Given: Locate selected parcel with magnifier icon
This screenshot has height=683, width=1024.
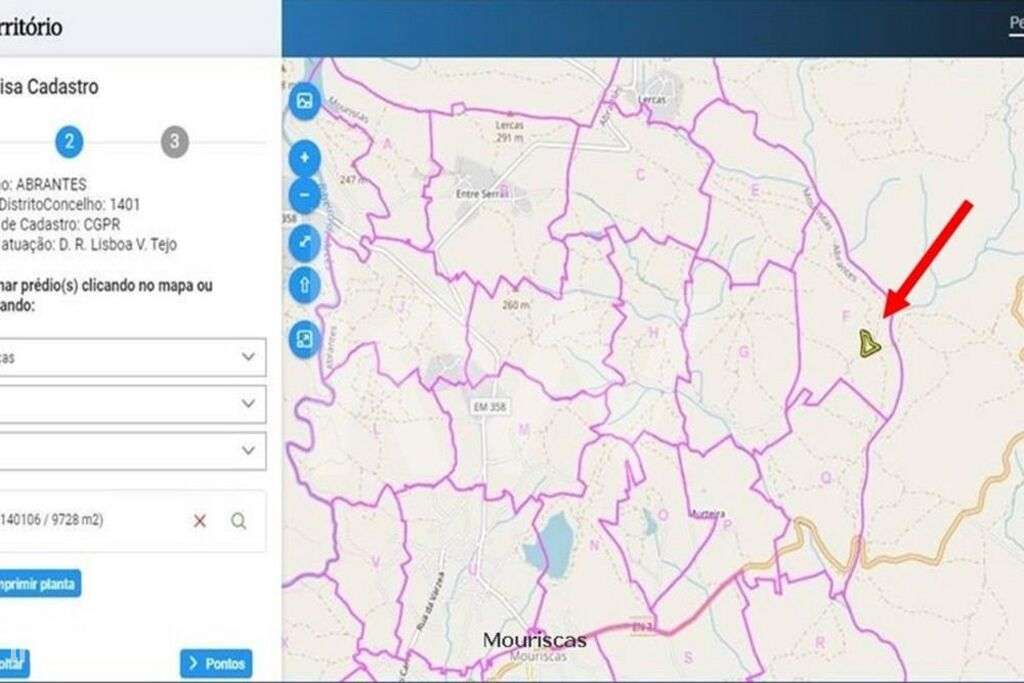Looking at the screenshot, I should coord(238,520).
